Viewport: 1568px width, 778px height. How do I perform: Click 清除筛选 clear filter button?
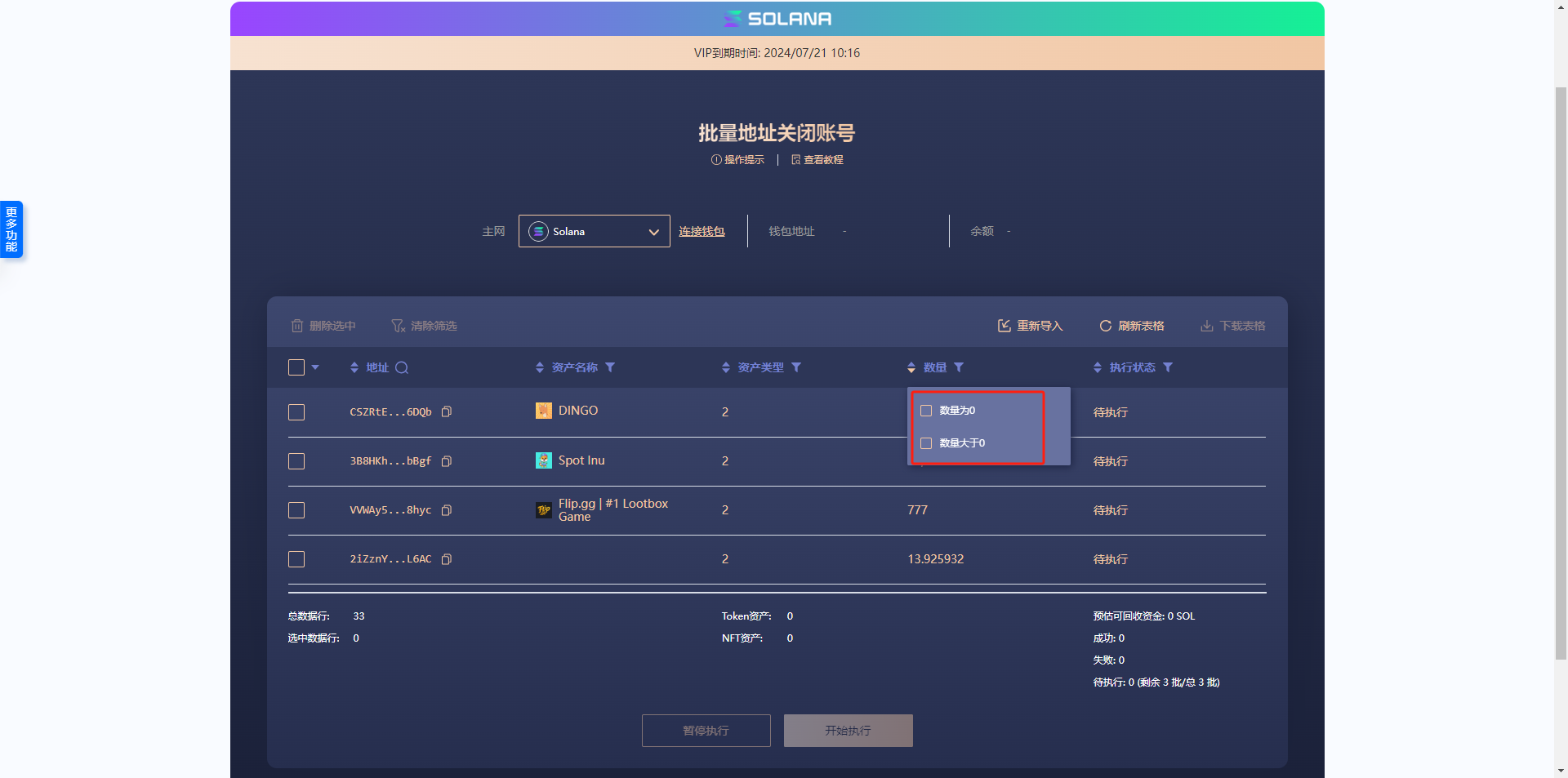[x=424, y=326]
